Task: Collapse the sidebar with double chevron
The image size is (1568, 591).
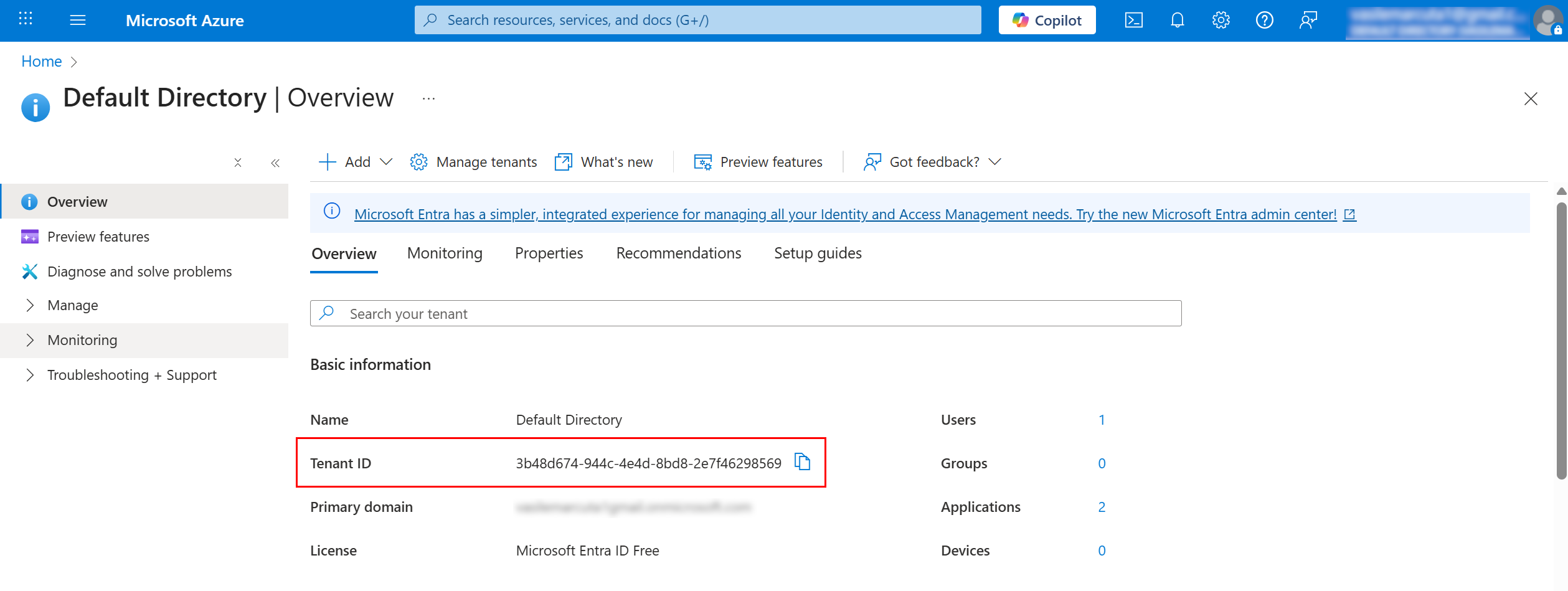Action: [275, 163]
